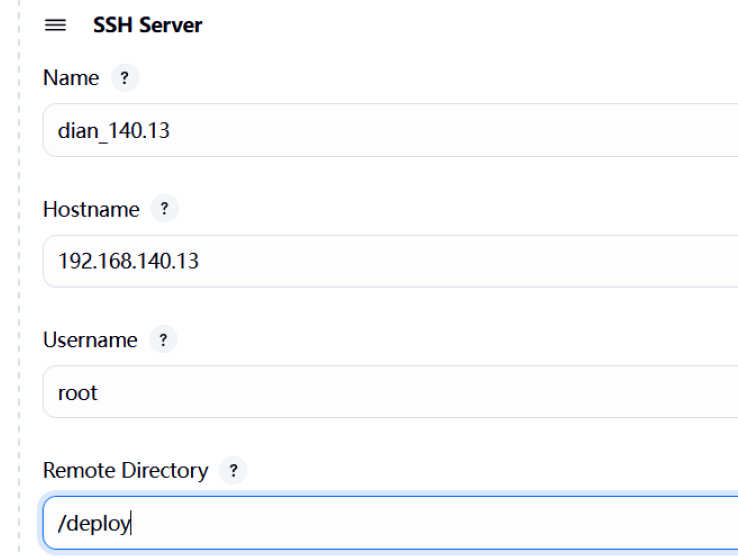The image size is (738, 556).
Task: Open help for the Username field
Action: click(163, 339)
